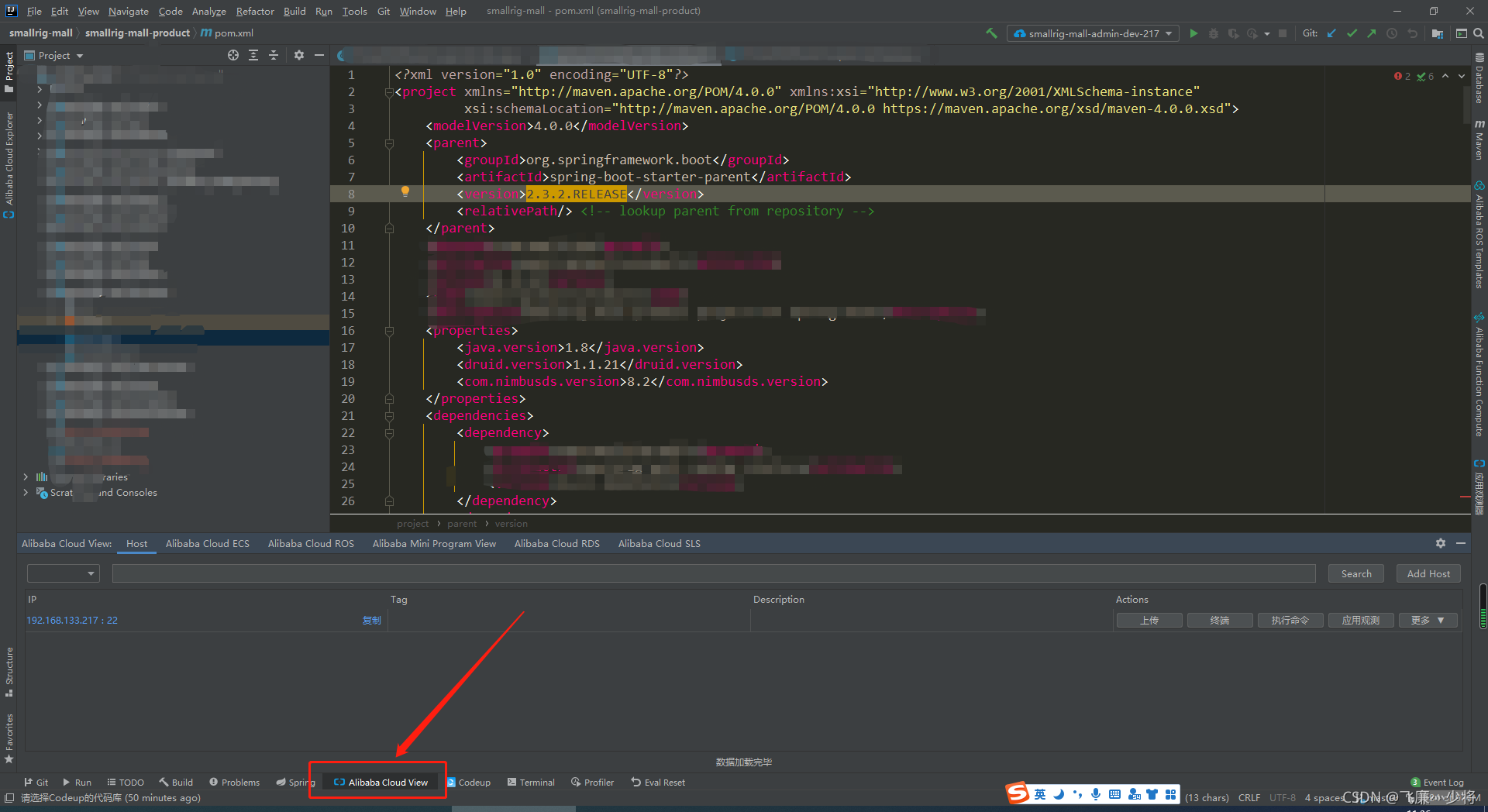Collapse the dependencies tag fold marker
The height and width of the screenshot is (812, 1488).
coord(389,416)
